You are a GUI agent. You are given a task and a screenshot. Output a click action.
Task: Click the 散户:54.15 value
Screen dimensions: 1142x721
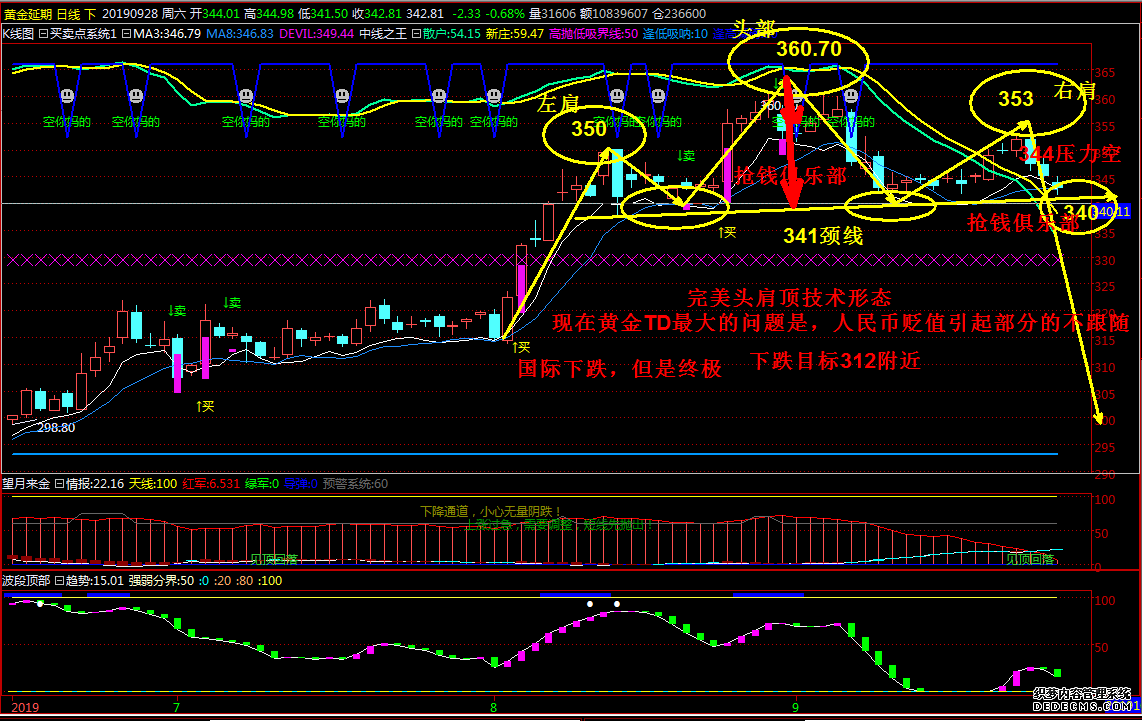pyautogui.click(x=452, y=34)
